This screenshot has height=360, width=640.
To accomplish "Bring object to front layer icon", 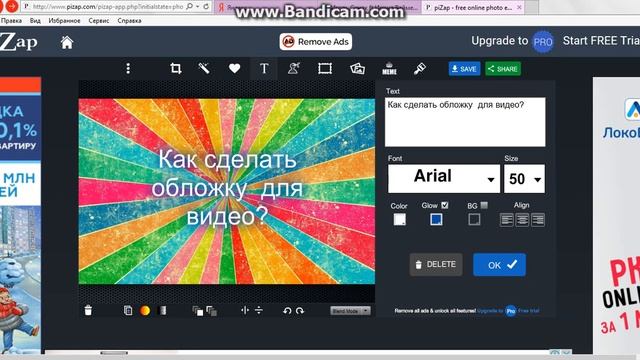I will coord(198,311).
